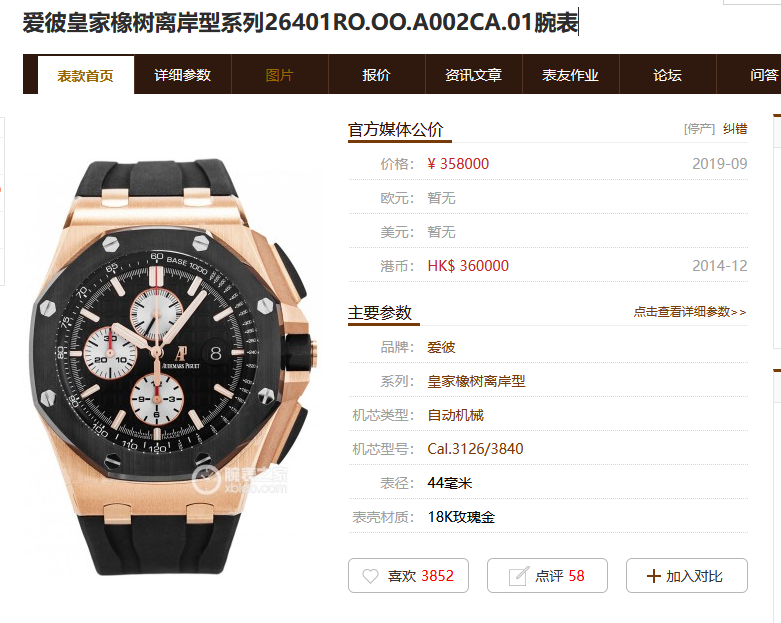Open the 资讯文章 tab
The height and width of the screenshot is (623, 781).
473,75
